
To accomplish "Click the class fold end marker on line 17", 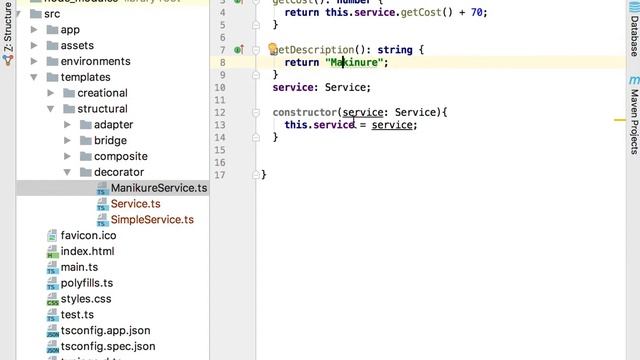I will point(256,175).
